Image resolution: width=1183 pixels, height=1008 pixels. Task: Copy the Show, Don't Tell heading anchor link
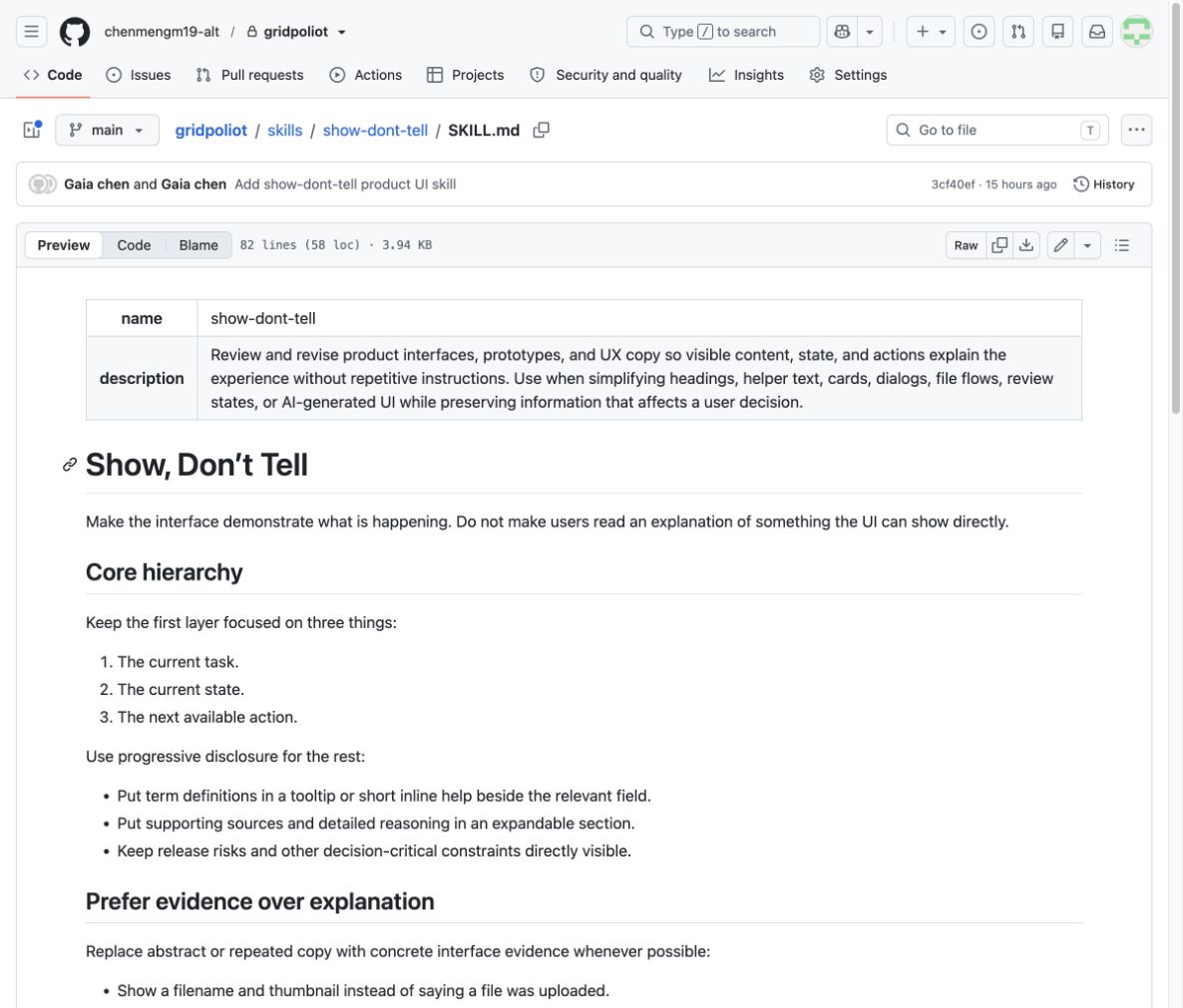point(70,465)
